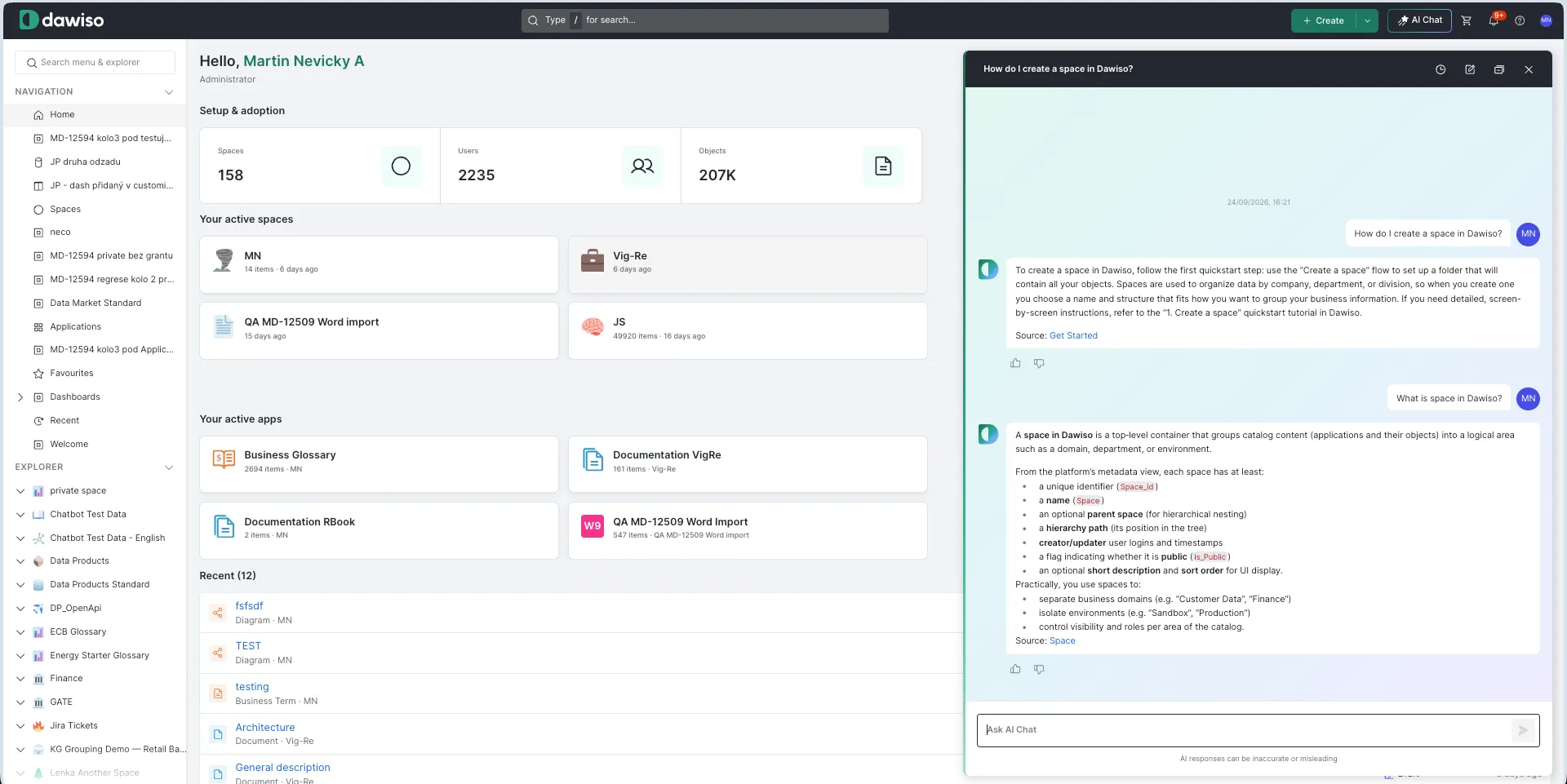Image resolution: width=1567 pixels, height=784 pixels.
Task: Dislike the answer about creating a space
Action: 1039,363
